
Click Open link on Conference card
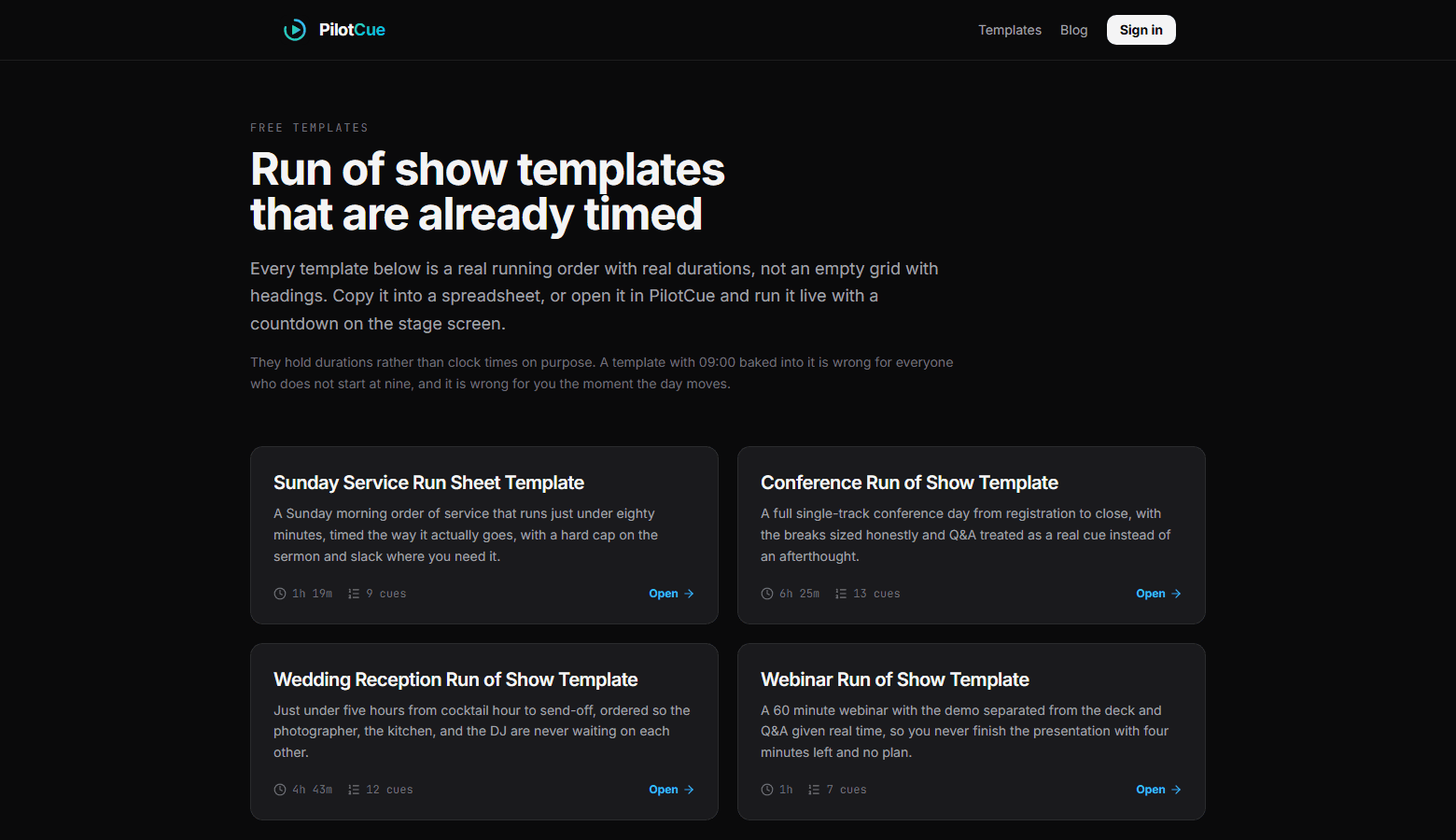click(x=1158, y=594)
